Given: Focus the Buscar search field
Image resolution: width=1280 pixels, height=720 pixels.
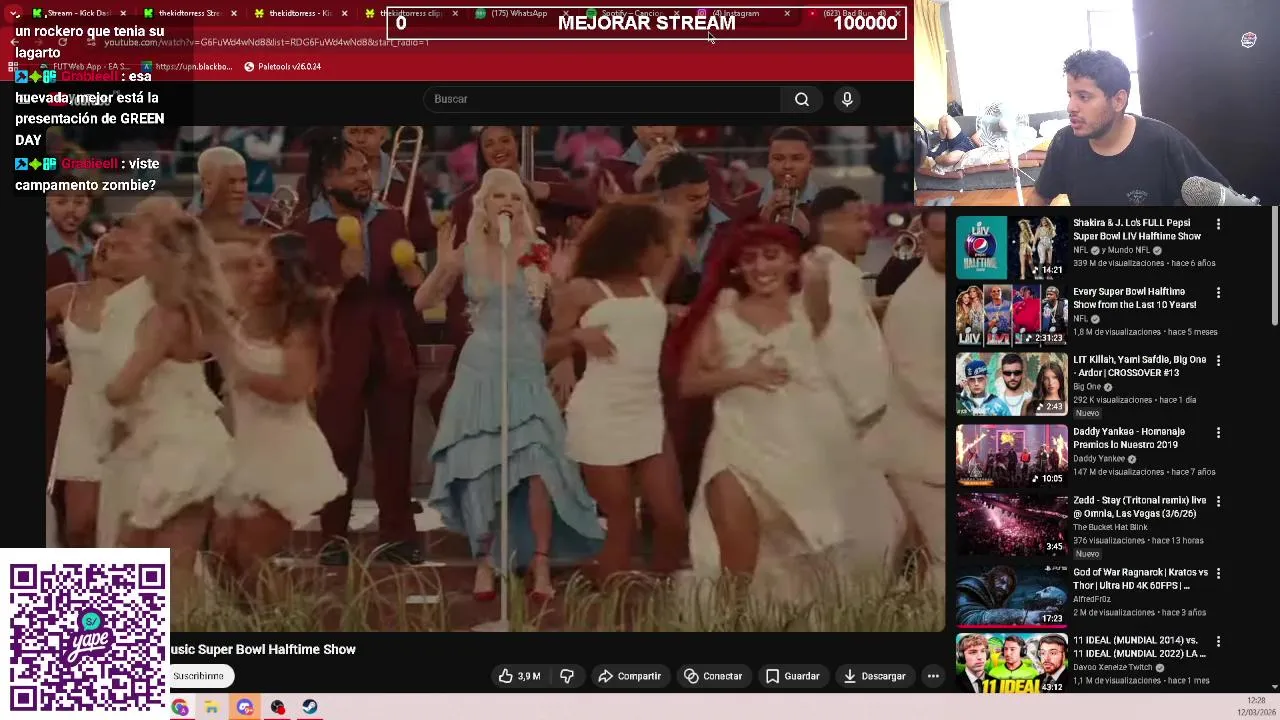Looking at the screenshot, I should click(x=603, y=99).
